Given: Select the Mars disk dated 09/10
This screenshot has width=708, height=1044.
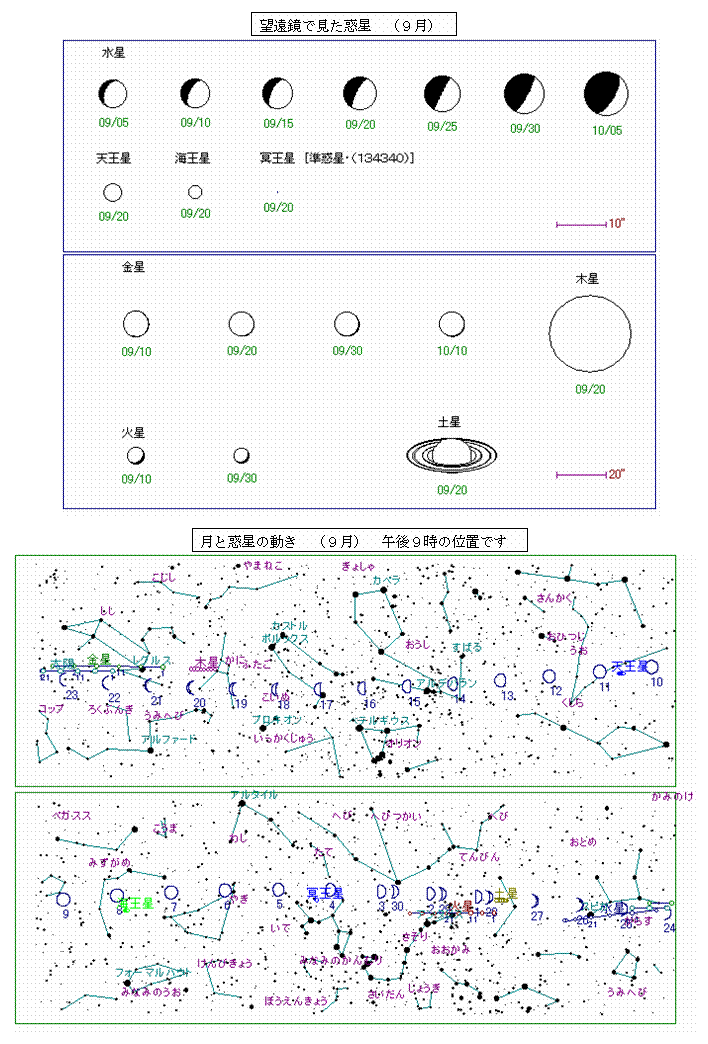Looking at the screenshot, I should 136,456.
